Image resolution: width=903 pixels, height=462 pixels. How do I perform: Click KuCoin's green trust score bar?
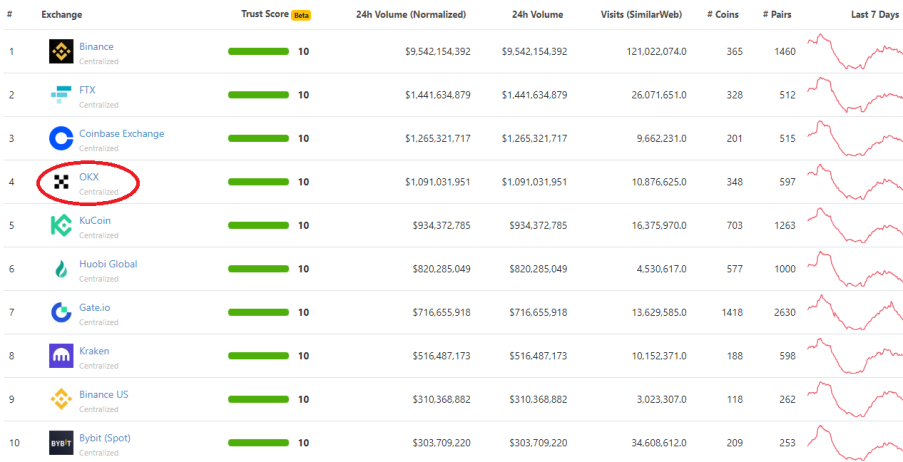259,225
